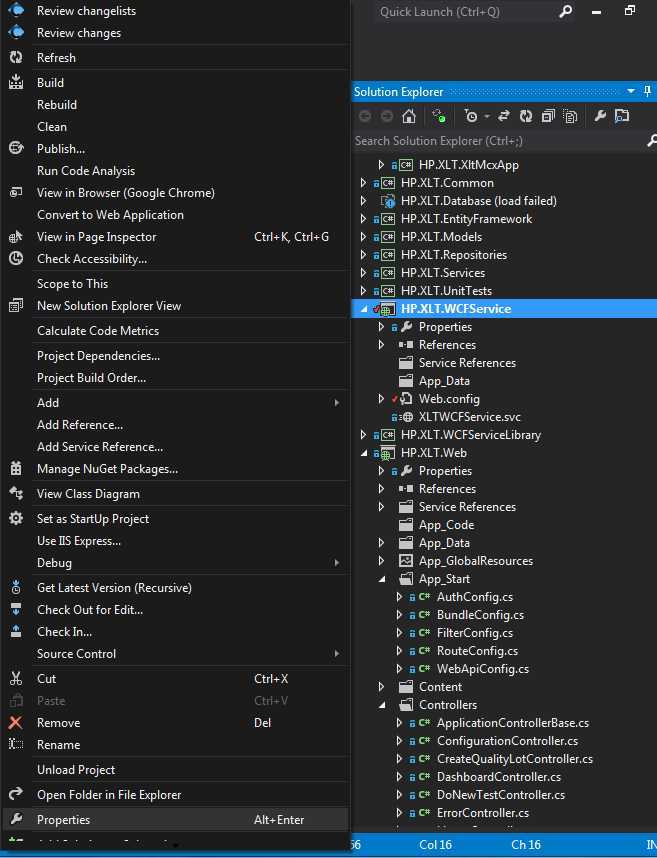Toggle the Auto Hide pin on Solution Explorer
Image resolution: width=657 pixels, height=858 pixels.
(x=648, y=91)
